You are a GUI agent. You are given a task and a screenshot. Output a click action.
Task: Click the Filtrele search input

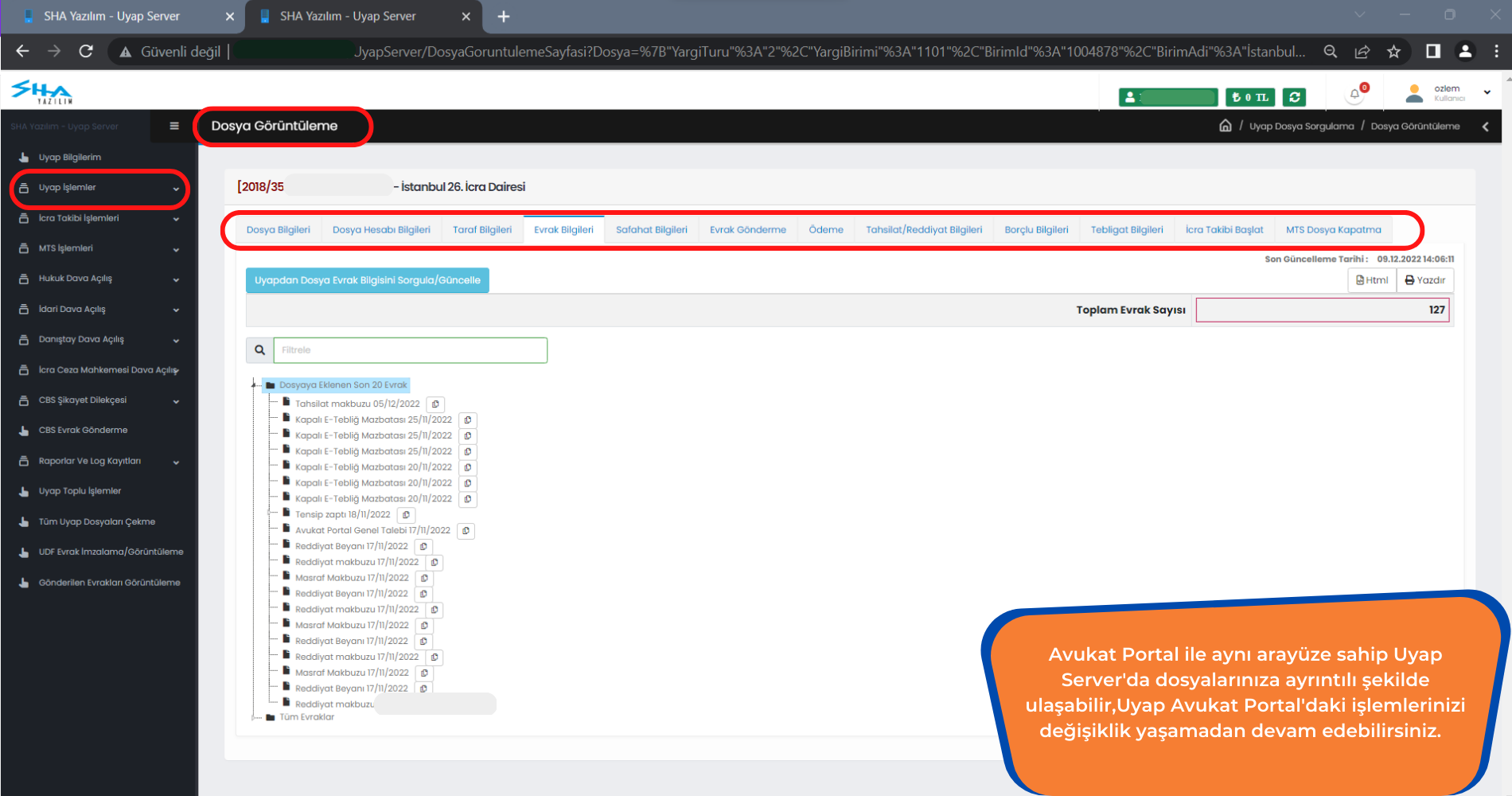point(410,350)
